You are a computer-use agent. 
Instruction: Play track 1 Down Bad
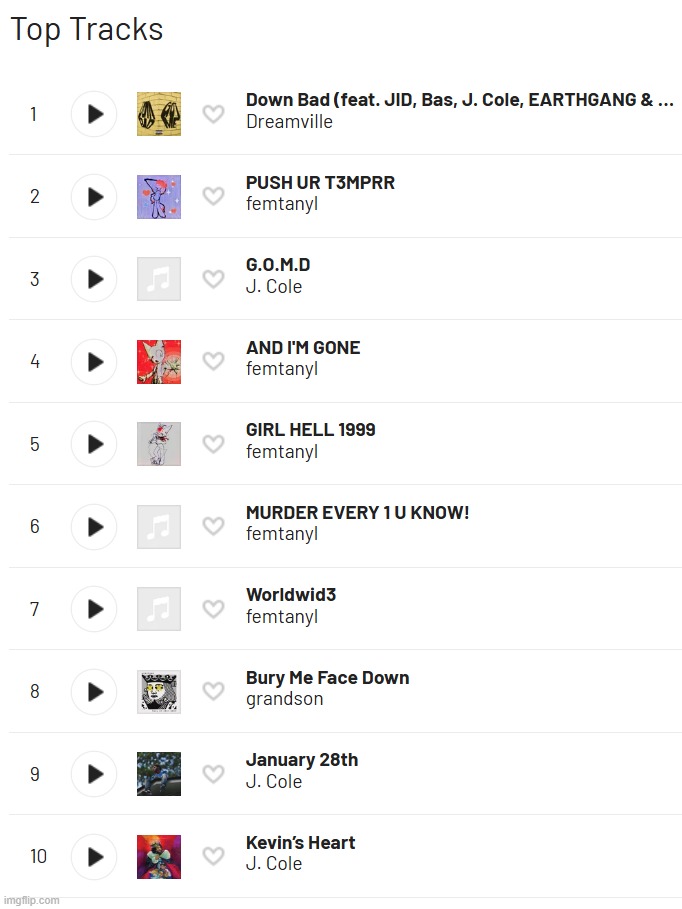94,114
